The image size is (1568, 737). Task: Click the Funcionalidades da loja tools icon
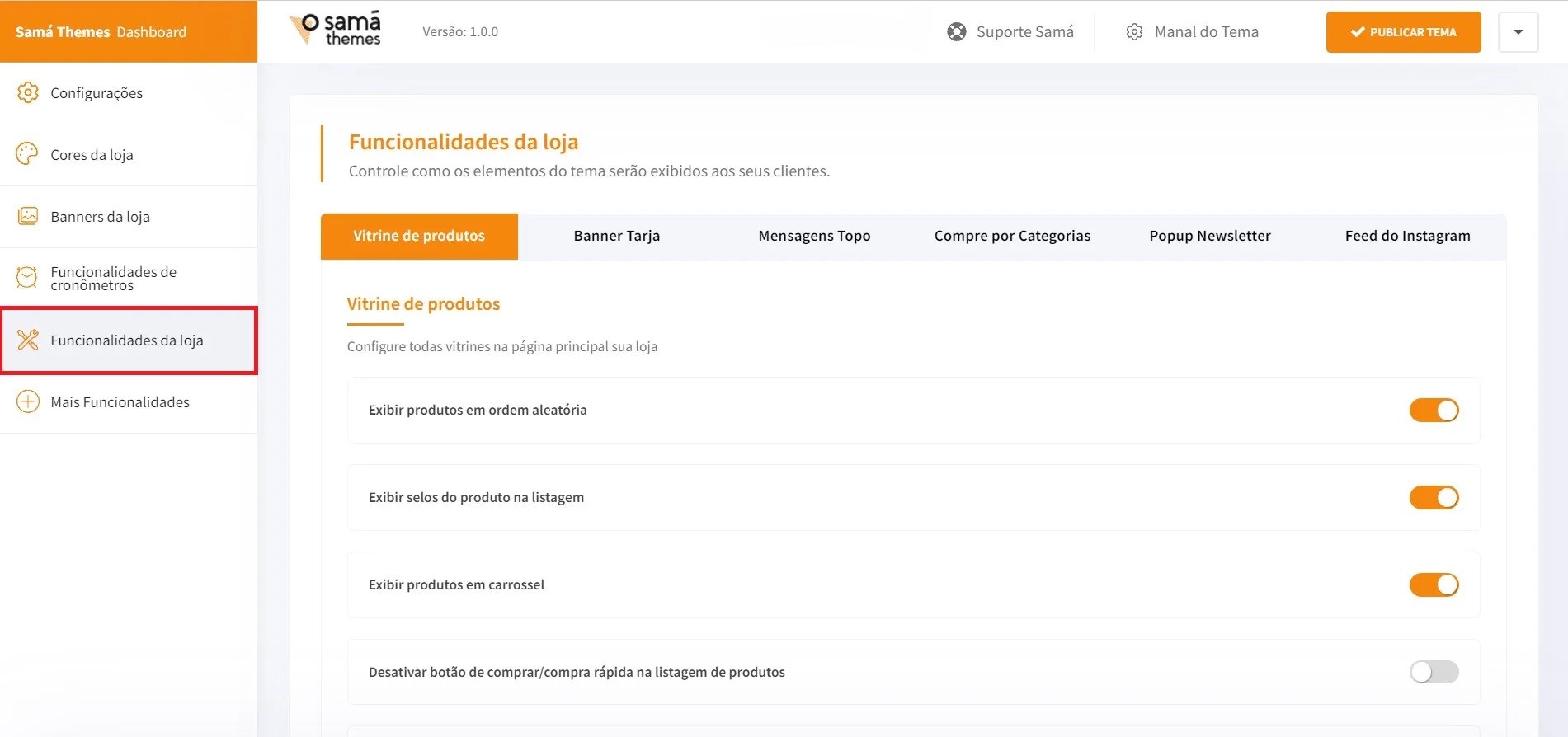pyautogui.click(x=28, y=340)
